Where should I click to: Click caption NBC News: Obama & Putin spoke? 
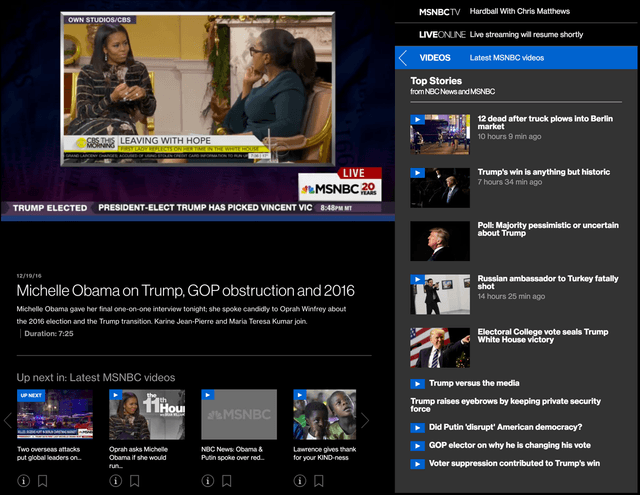233,453
